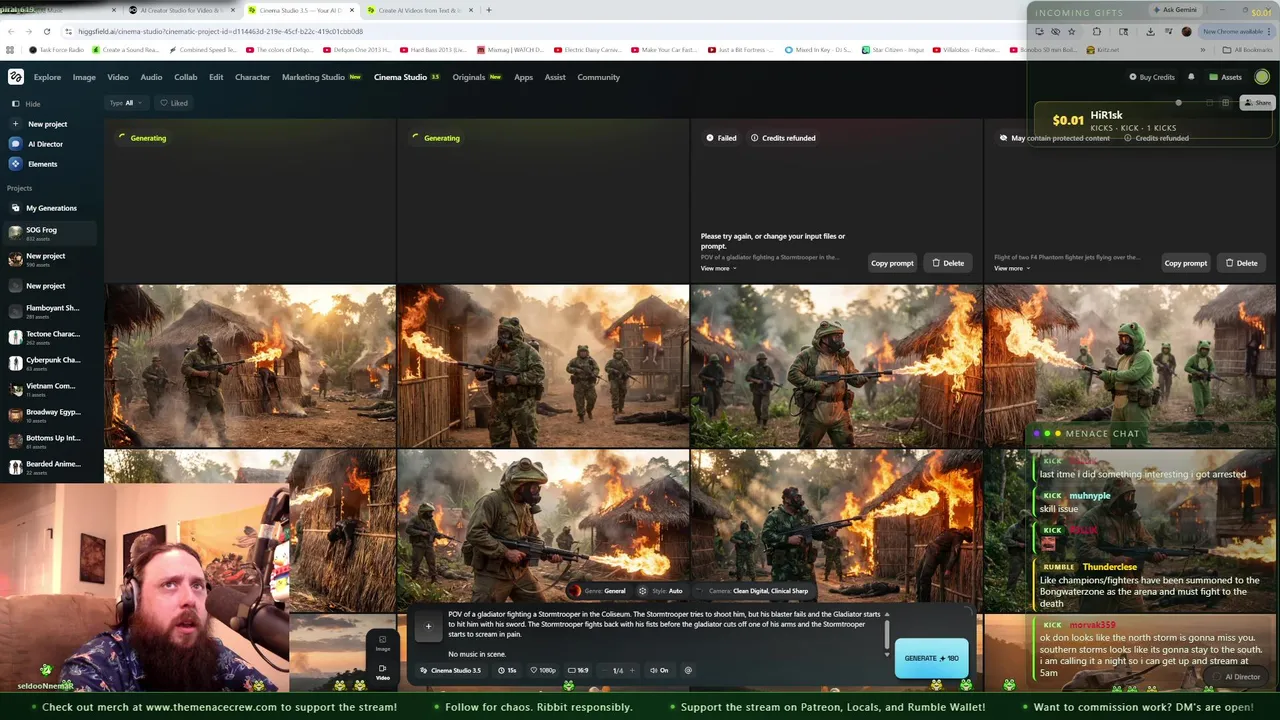The width and height of the screenshot is (1280, 720).
Task: Toggle the Liked filter
Action: pyautogui.click(x=174, y=103)
